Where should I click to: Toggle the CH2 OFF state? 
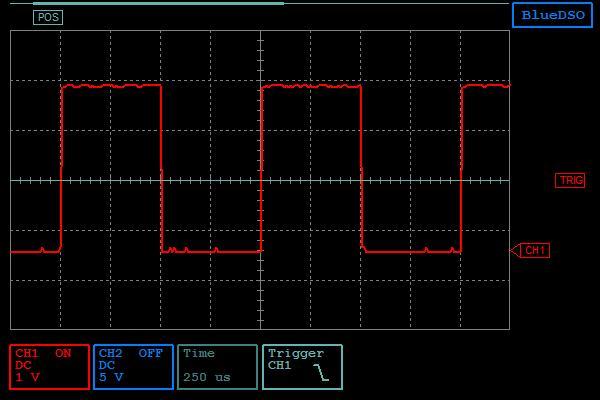click(x=150, y=353)
